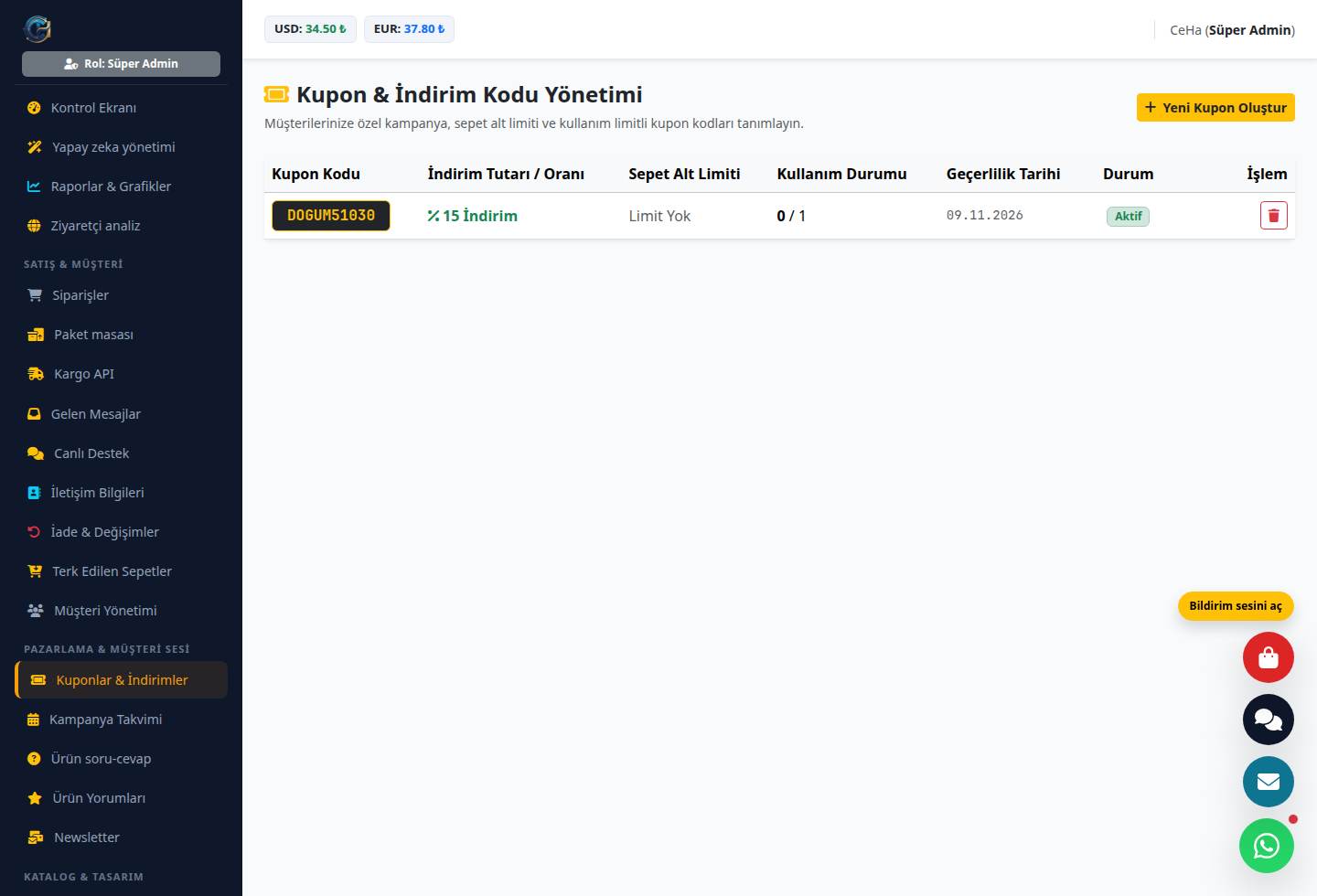Screen dimensions: 1317x896
Task: Open Canlı Destek
Action: pyautogui.click(x=121, y=453)
